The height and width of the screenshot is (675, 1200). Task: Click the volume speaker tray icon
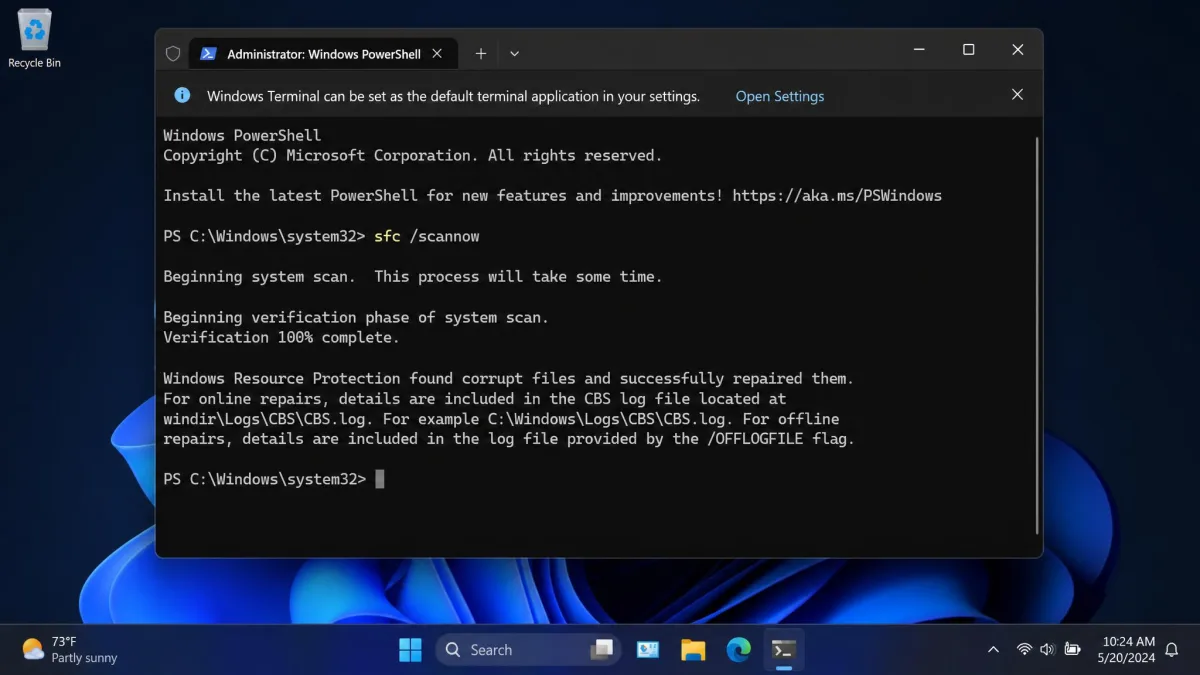pos(1047,650)
